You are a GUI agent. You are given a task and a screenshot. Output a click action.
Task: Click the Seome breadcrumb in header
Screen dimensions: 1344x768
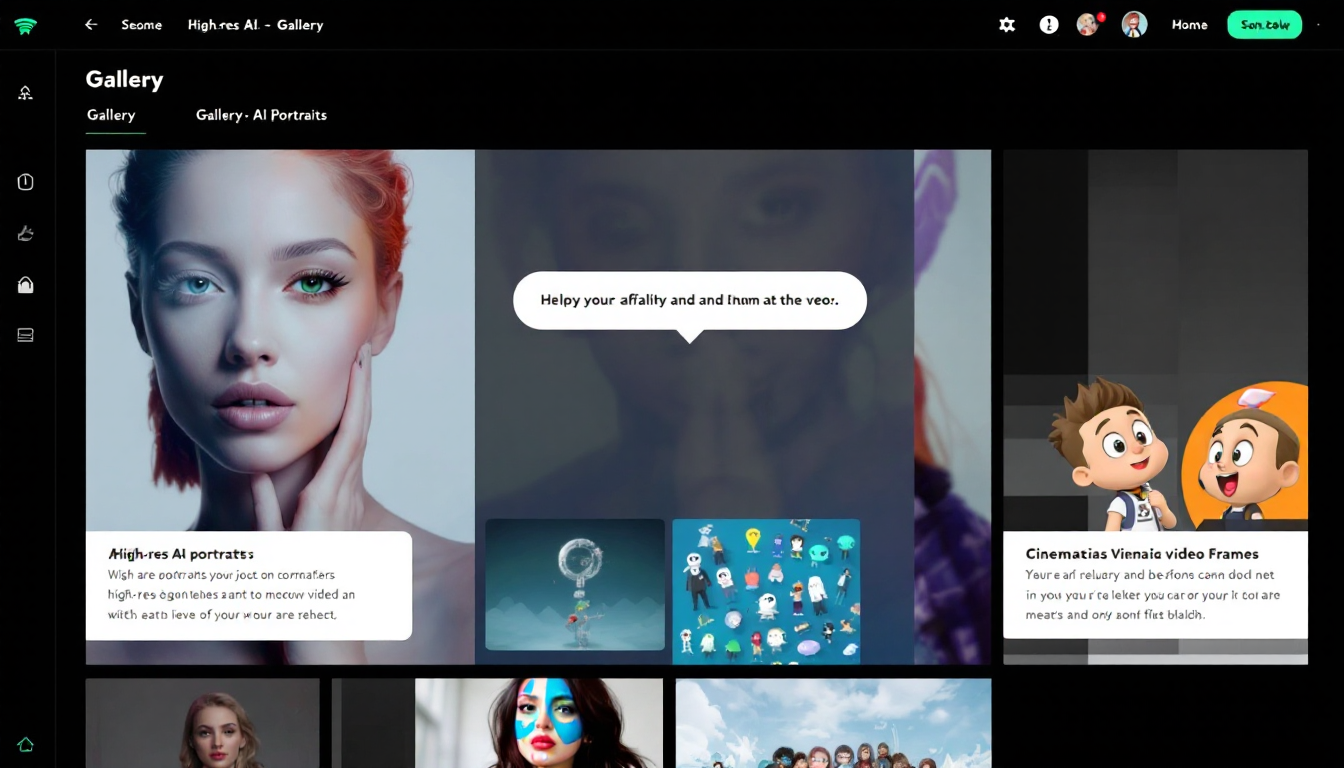coord(141,25)
